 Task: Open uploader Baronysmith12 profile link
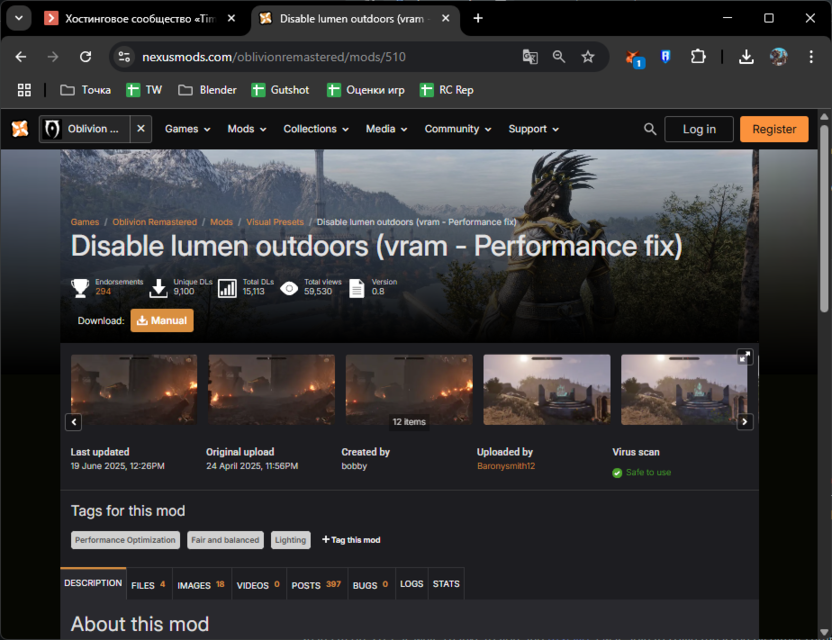[505, 466]
